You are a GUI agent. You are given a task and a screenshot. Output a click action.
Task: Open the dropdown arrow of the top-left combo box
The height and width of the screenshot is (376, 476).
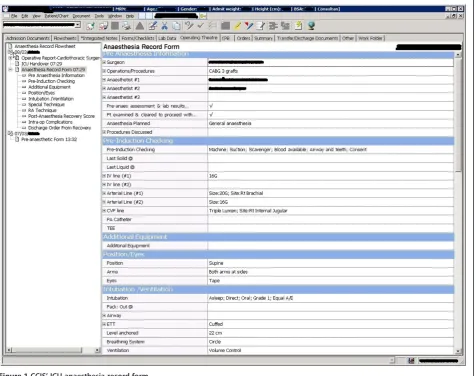[x=78, y=25]
